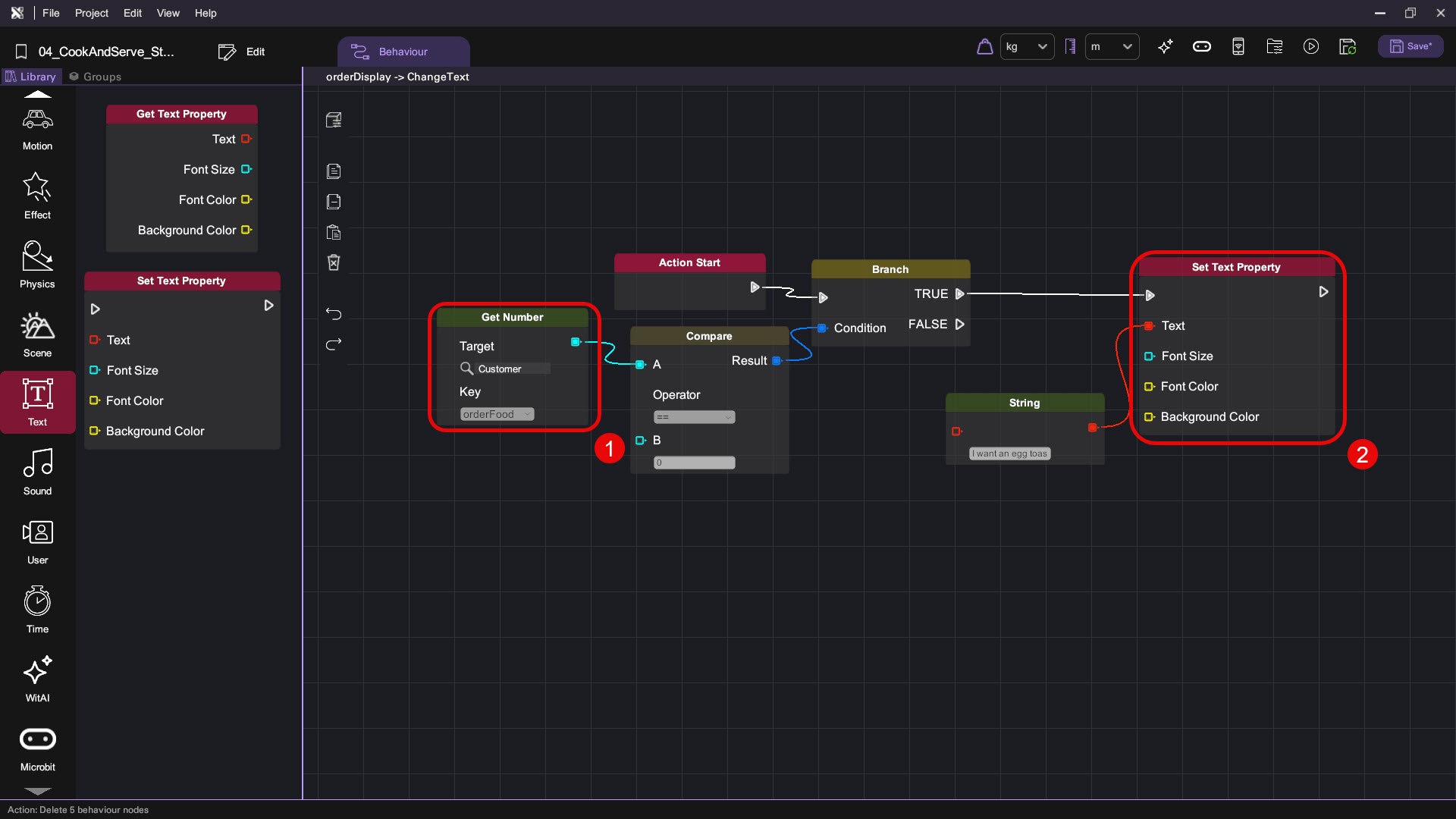Click Font Size port on Set Text Property node
This screenshot has width=1456, height=819.
click(1149, 356)
